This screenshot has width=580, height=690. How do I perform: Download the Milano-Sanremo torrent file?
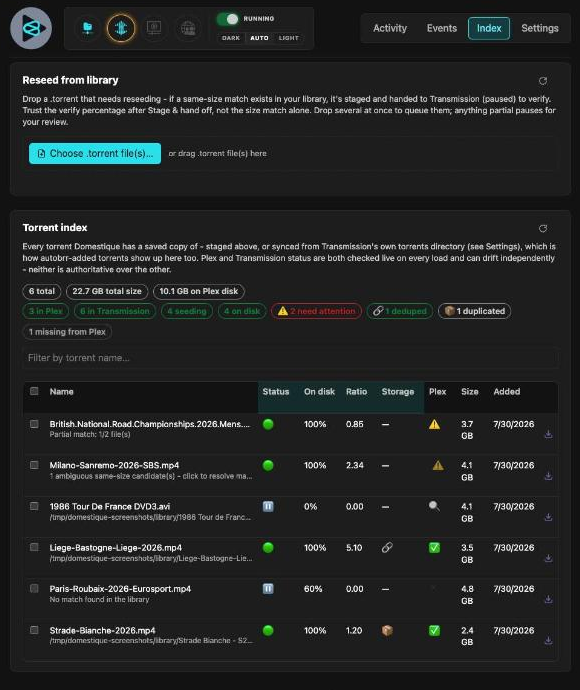548,476
